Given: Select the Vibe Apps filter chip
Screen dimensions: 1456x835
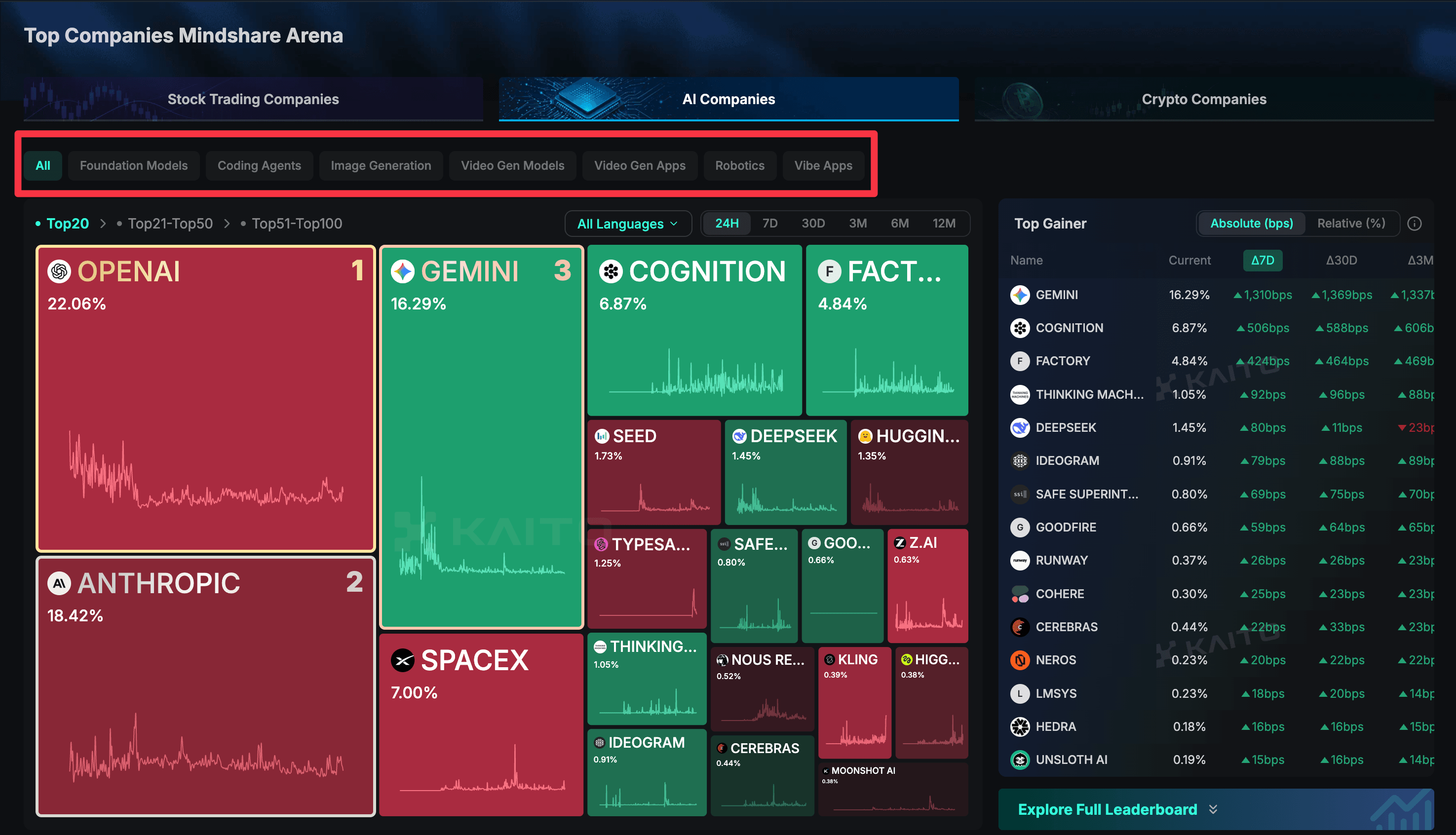Looking at the screenshot, I should 823,166.
